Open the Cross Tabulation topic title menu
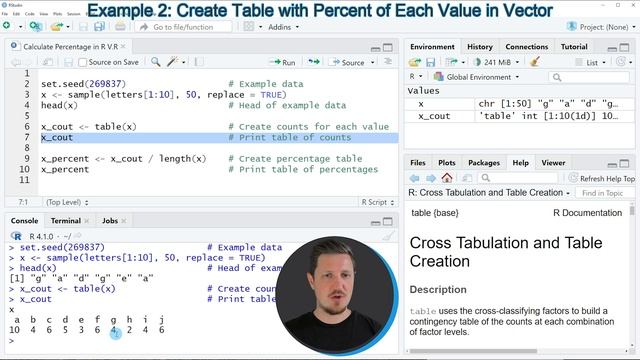 point(489,193)
